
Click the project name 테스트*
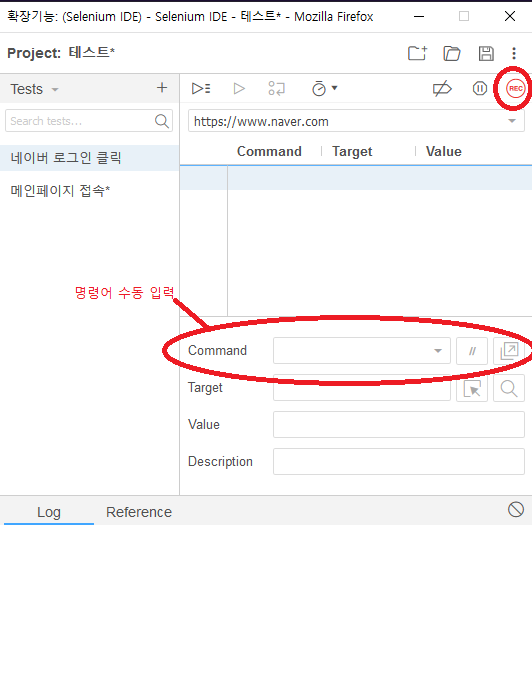(91, 53)
